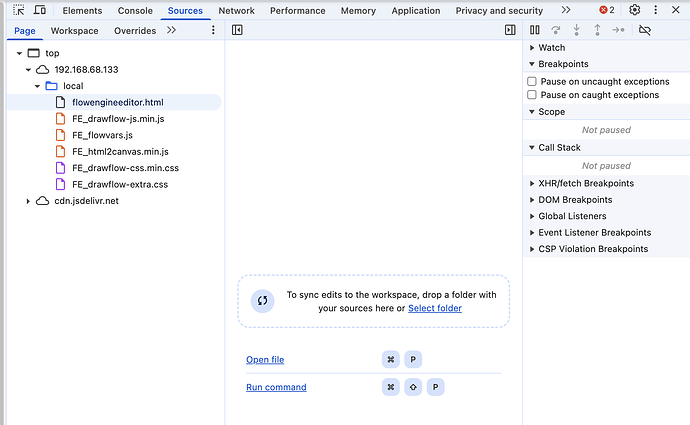
Task: Select the Sources tab
Action: 185,11
